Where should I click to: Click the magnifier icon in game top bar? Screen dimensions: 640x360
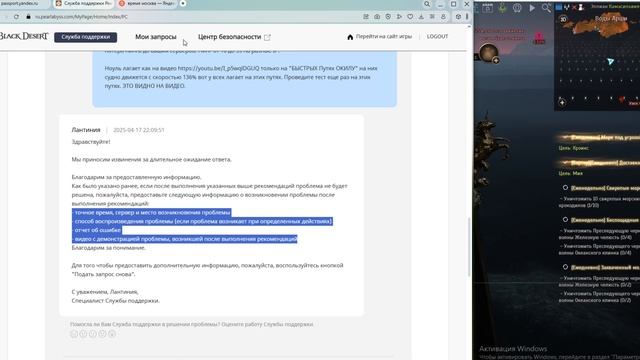[x=546, y=8]
